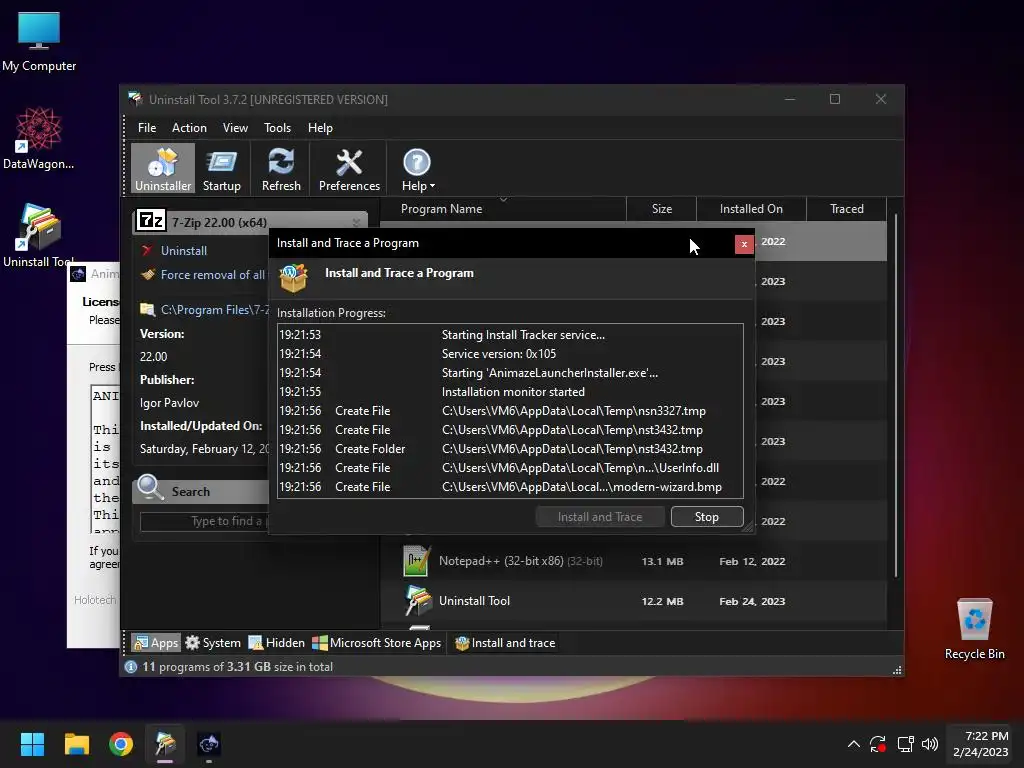The image size is (1024, 768).
Task: Open the Startup toolbar section
Action: click(221, 169)
